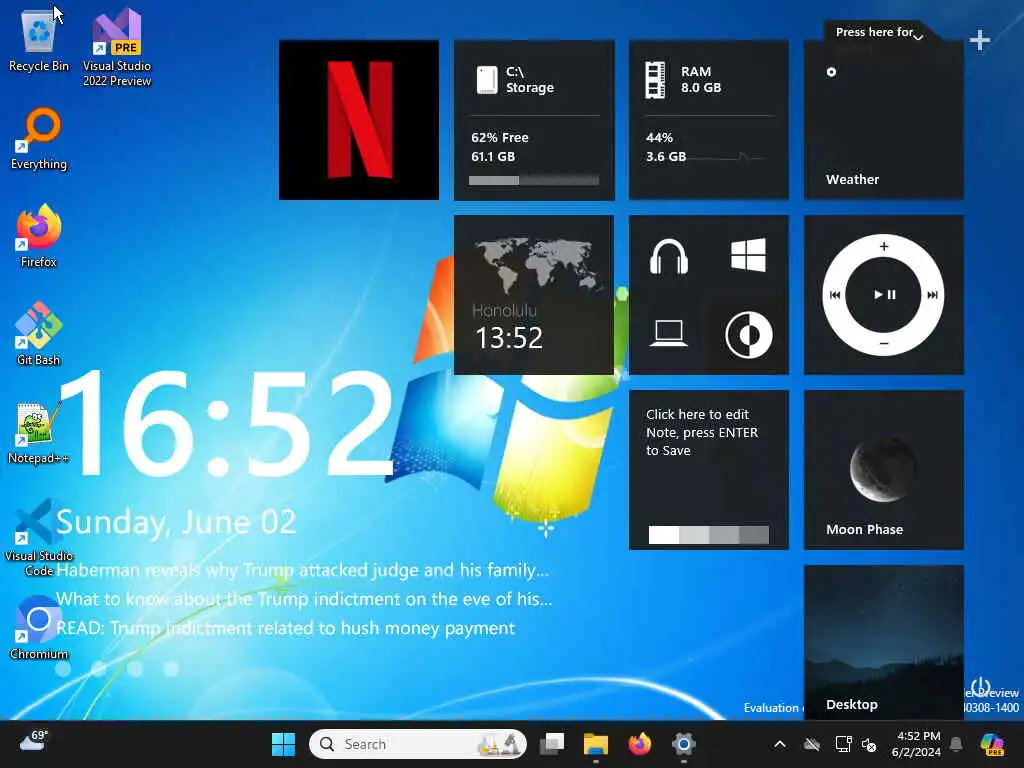Screen dimensions: 1024x768
Task: Click the laptop icon in the tile
Action: [x=669, y=334]
